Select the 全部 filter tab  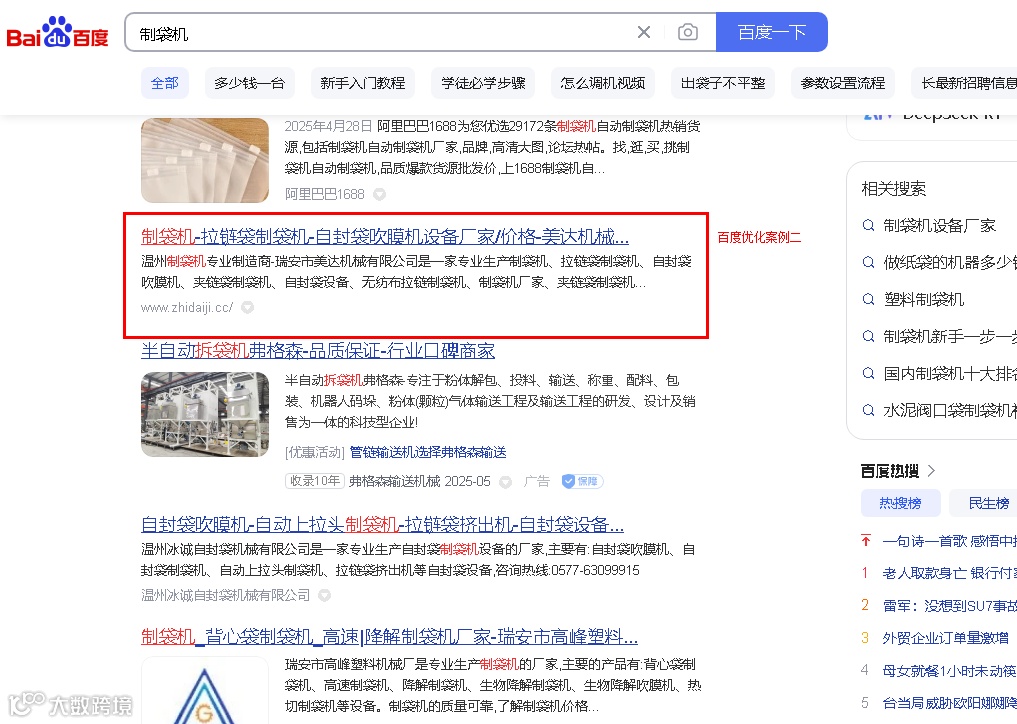(x=165, y=83)
